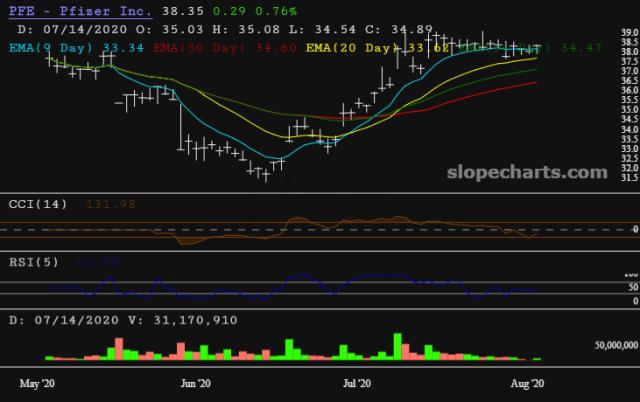Jump to Jun '20 on the date axis
The width and height of the screenshot is (640, 402).
[196, 383]
